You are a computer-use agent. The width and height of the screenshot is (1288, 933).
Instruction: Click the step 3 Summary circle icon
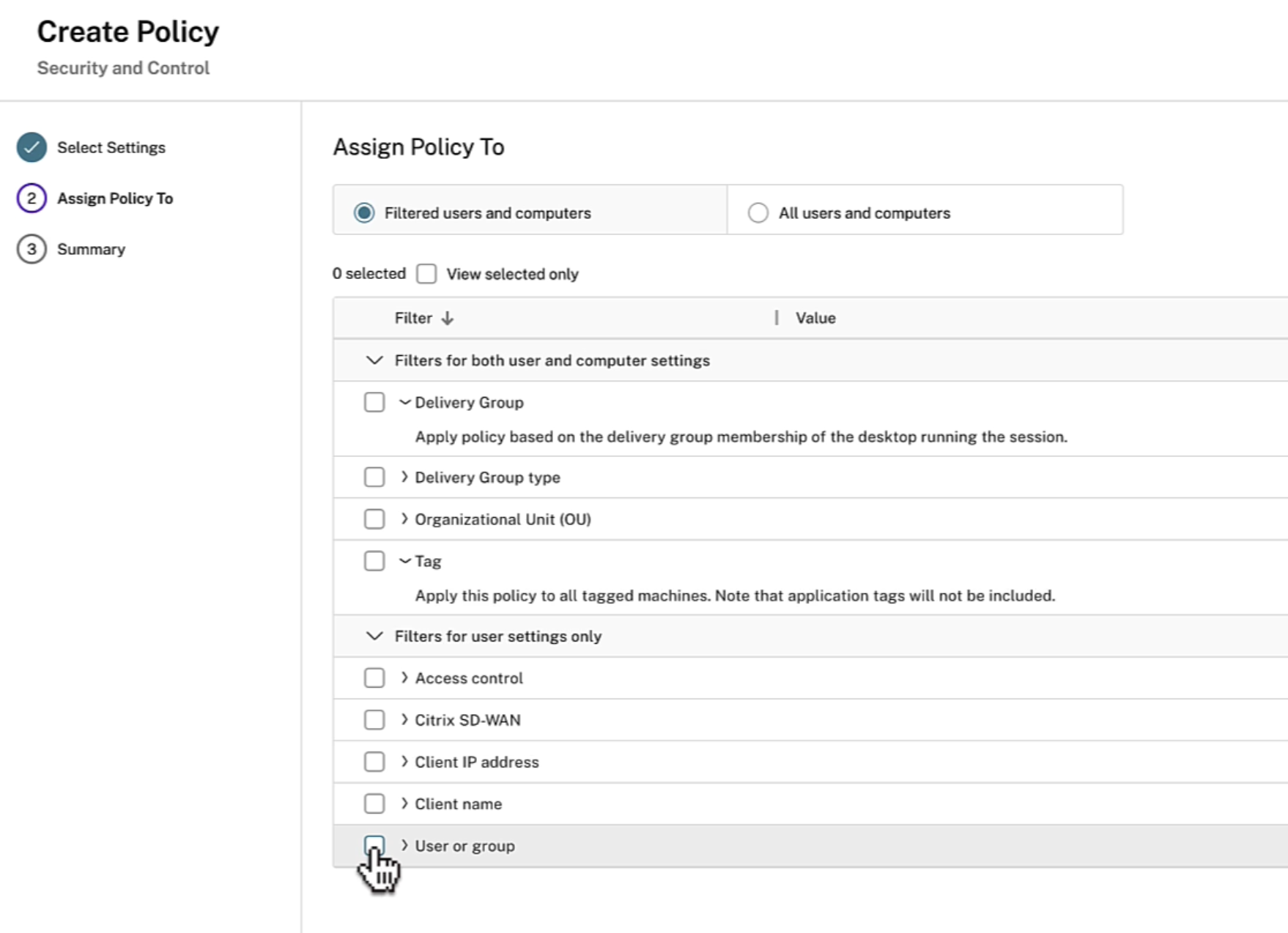click(x=32, y=249)
